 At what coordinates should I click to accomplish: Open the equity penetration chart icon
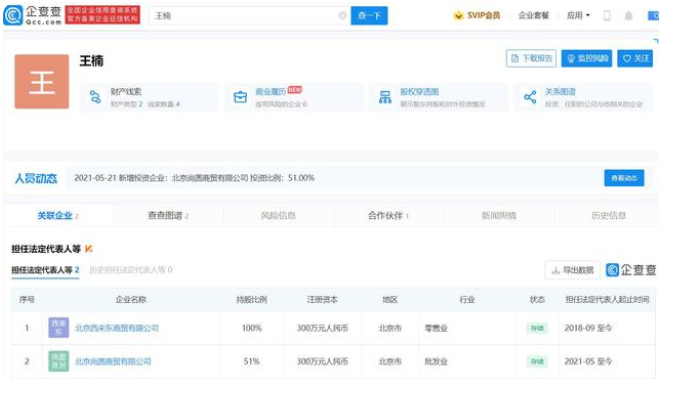385,97
